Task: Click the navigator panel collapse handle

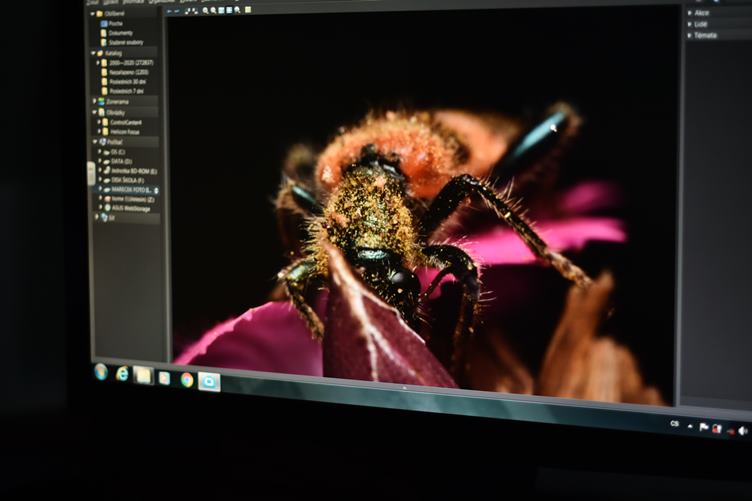Action: click(91, 173)
